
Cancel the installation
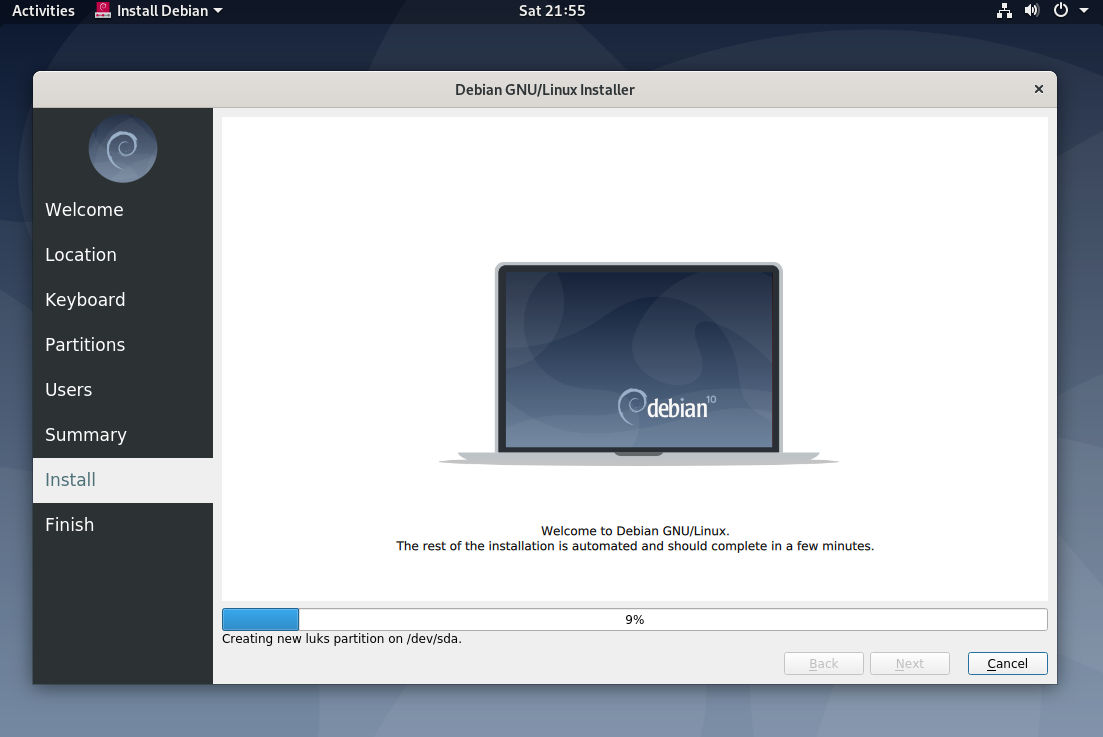tap(1007, 663)
